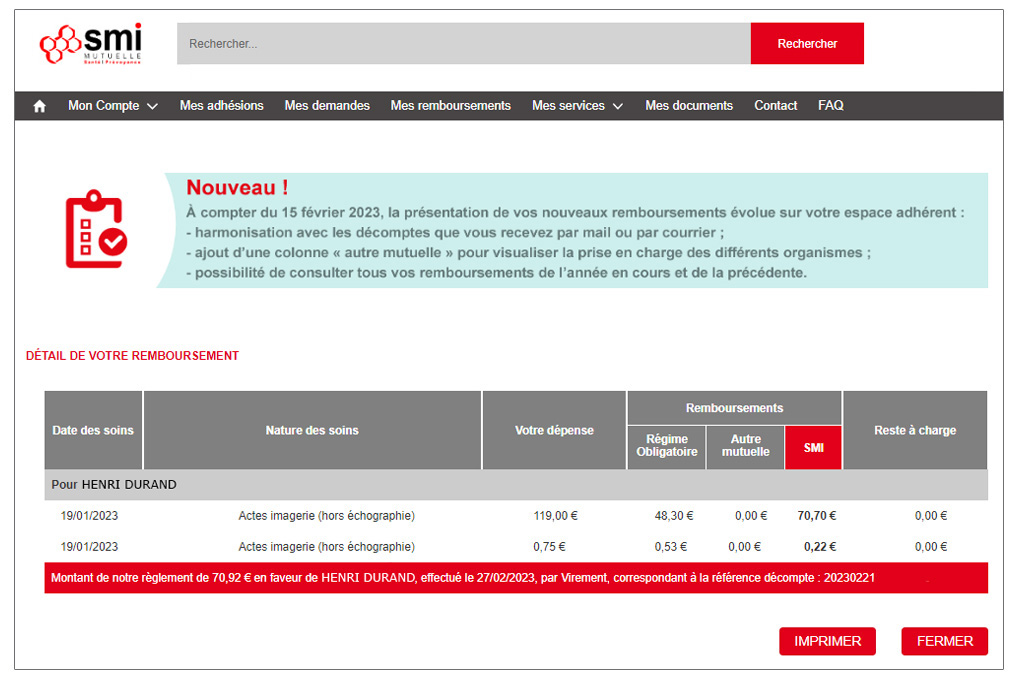Click the SMI Mutuelle logo

point(91,44)
